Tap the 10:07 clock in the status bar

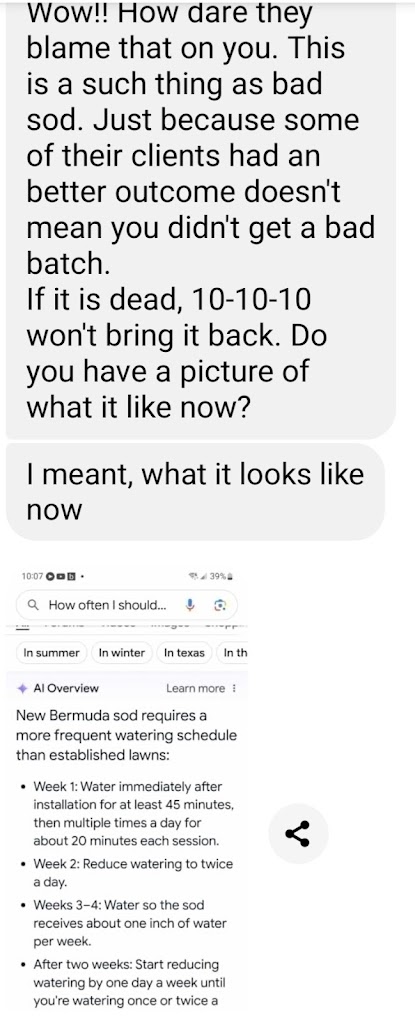click(31, 577)
